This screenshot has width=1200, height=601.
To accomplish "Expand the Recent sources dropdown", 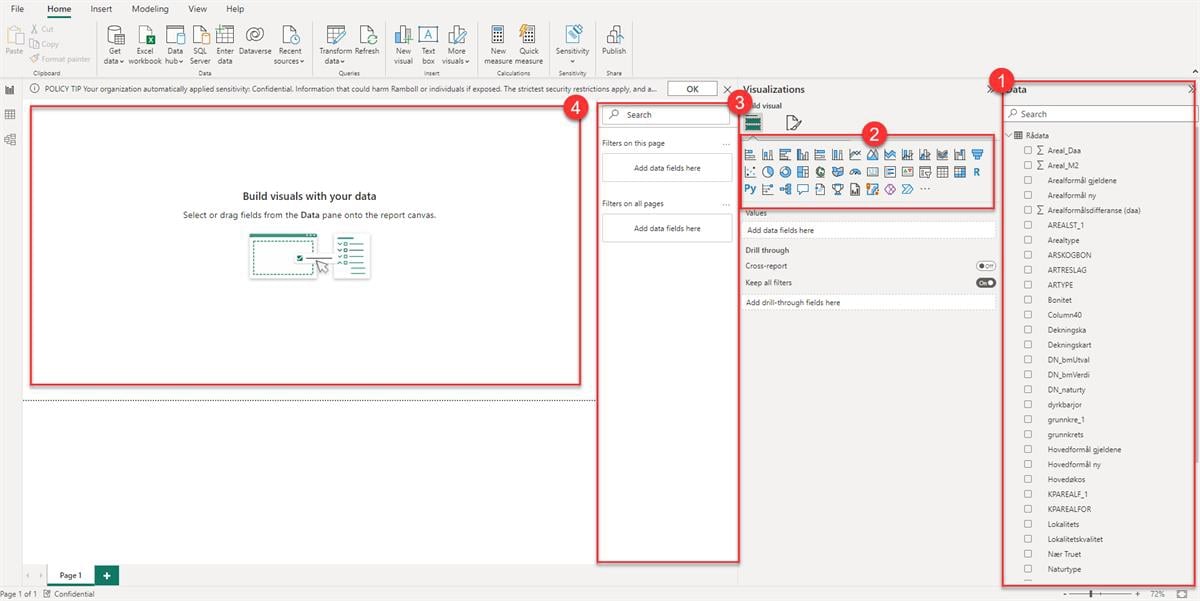I will point(290,55).
